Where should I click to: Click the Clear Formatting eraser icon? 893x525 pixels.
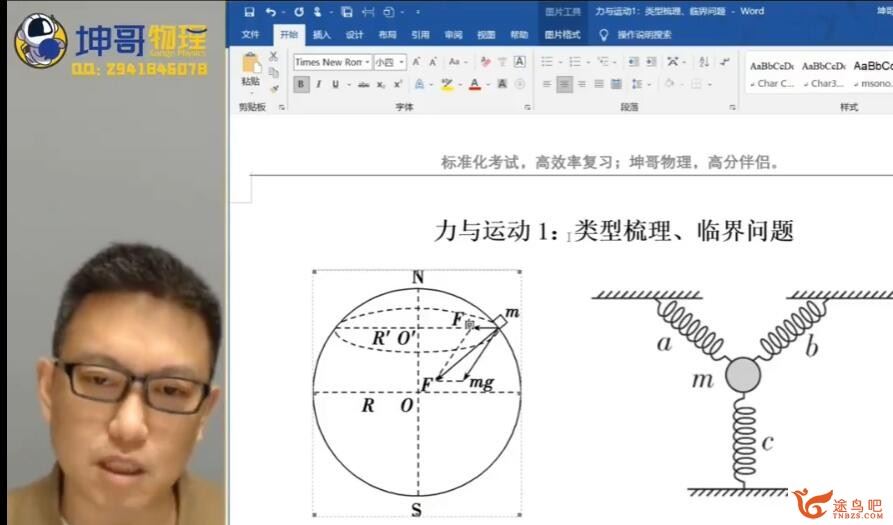486,62
